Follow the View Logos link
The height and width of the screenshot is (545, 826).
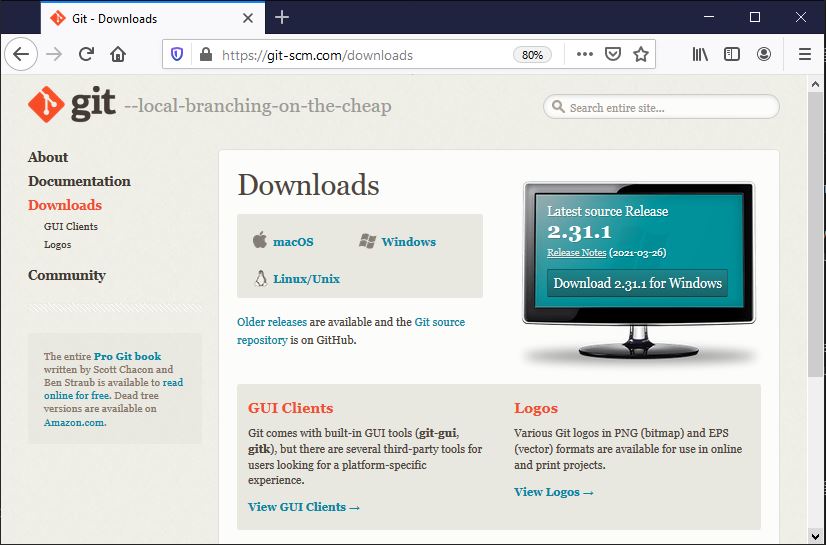(x=554, y=492)
